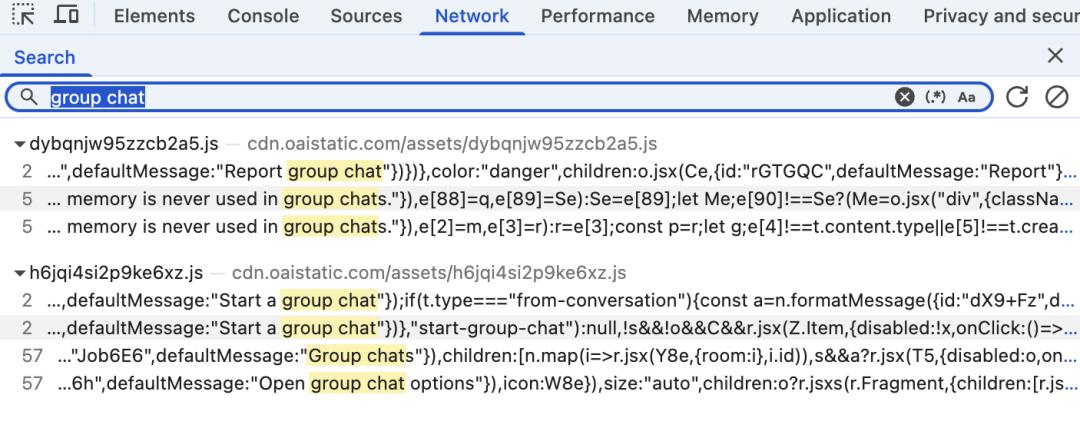
Task: Click the clear search results icon
Action: pos(1056,97)
